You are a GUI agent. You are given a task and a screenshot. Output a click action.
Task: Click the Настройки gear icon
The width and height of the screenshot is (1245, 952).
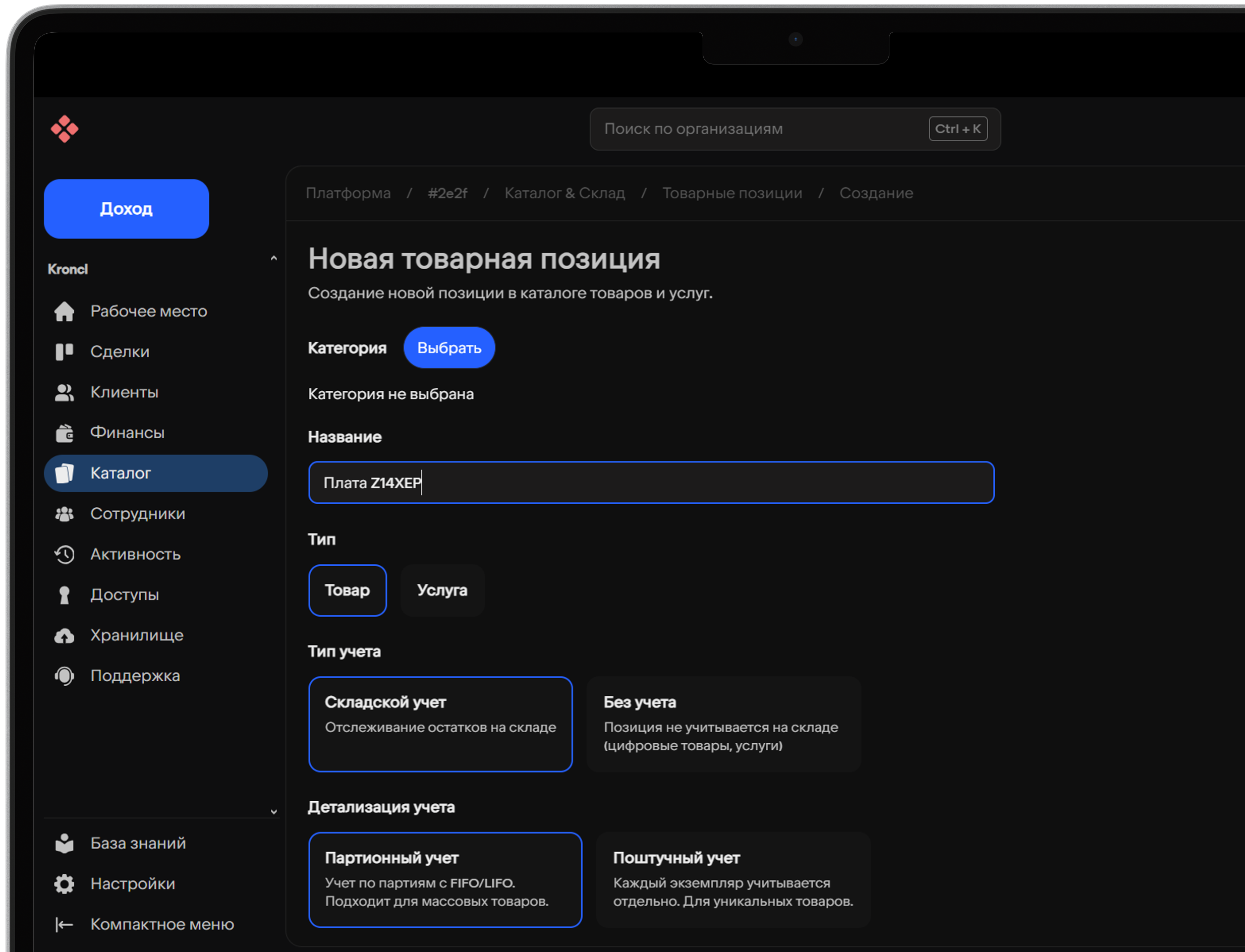click(65, 884)
